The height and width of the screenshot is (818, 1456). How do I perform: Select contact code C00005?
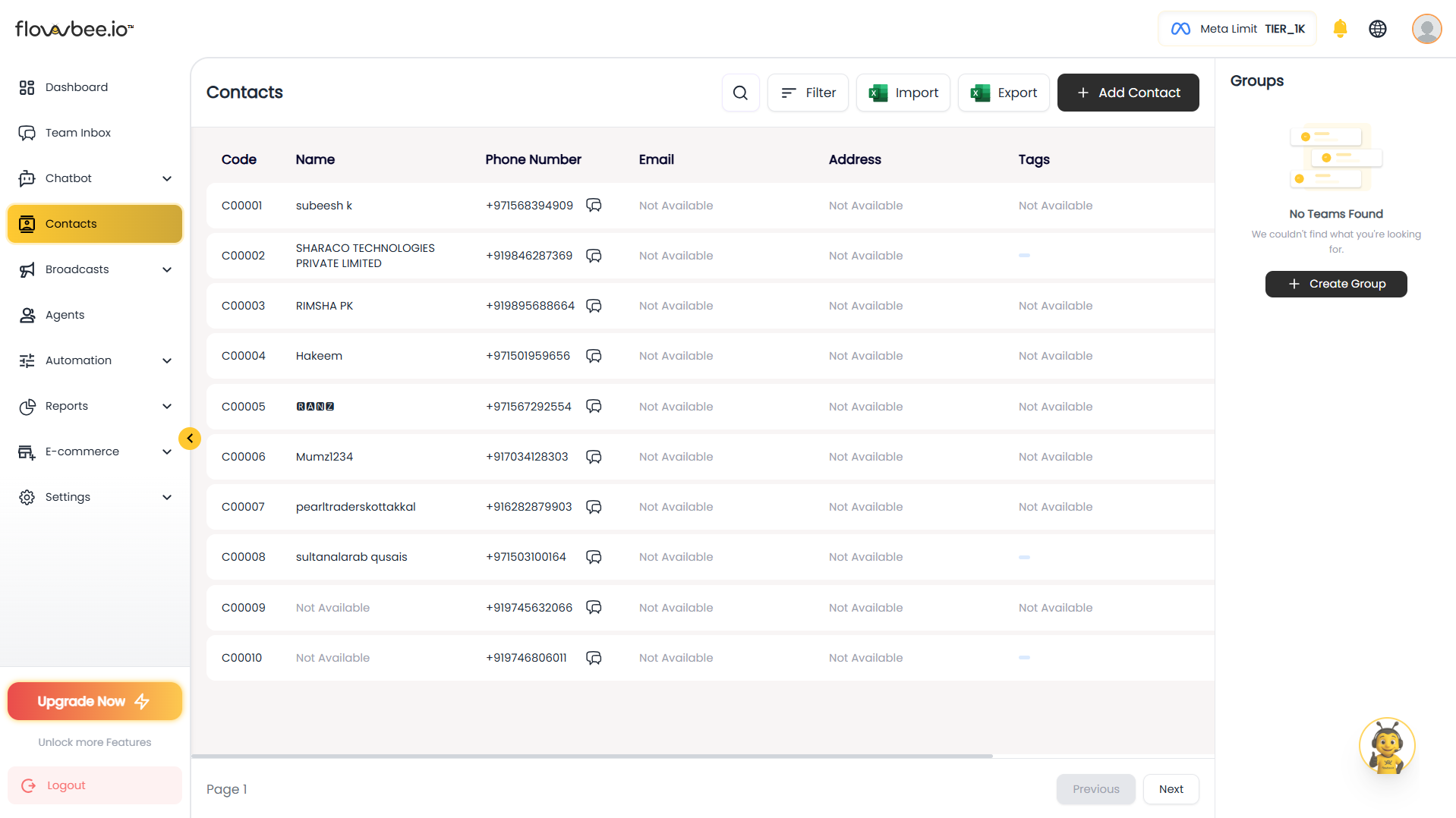[x=244, y=407]
